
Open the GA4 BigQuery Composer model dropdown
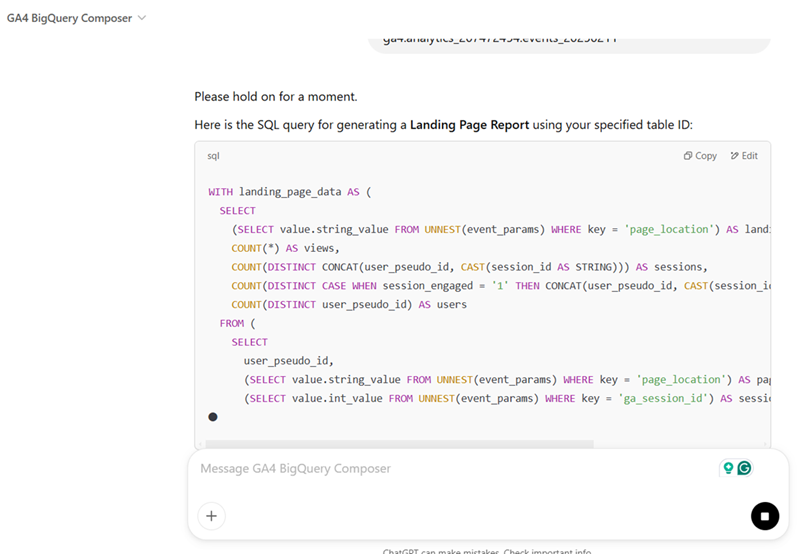tap(77, 18)
